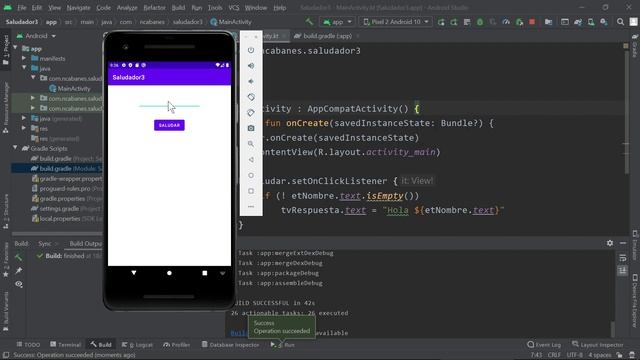Open the Event Log
This screenshot has height=360, width=640.
point(544,344)
